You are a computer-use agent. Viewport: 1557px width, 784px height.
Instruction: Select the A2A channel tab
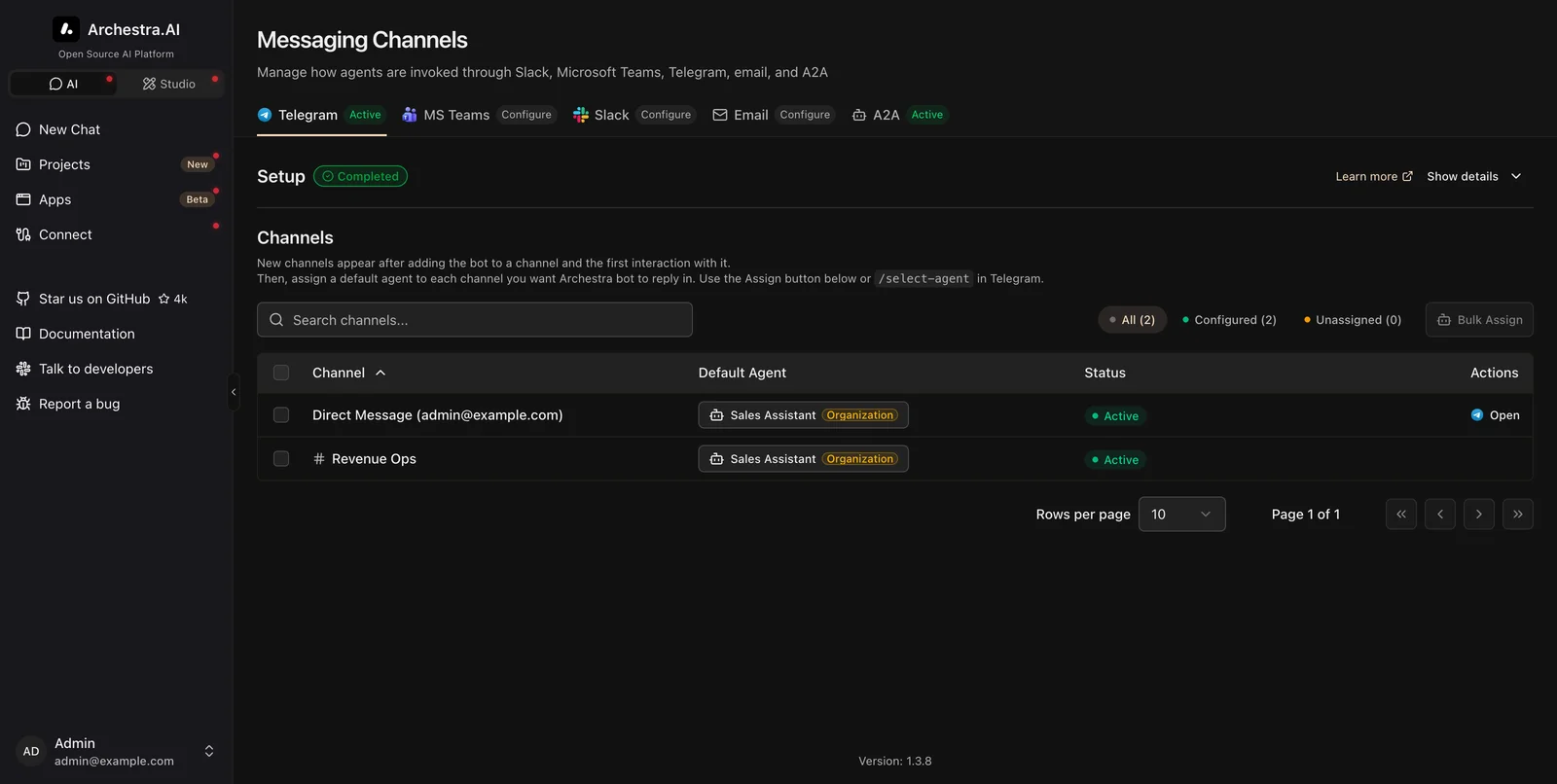click(x=900, y=115)
